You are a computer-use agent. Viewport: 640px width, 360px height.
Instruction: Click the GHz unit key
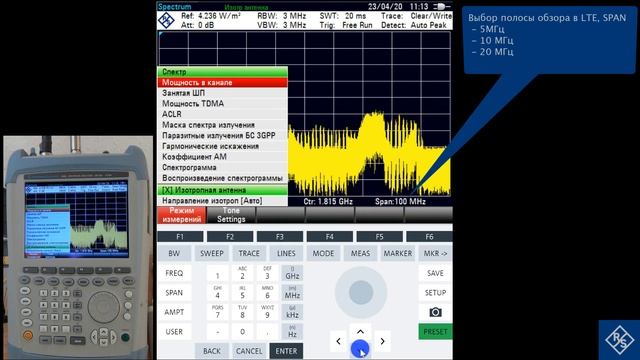point(292,273)
